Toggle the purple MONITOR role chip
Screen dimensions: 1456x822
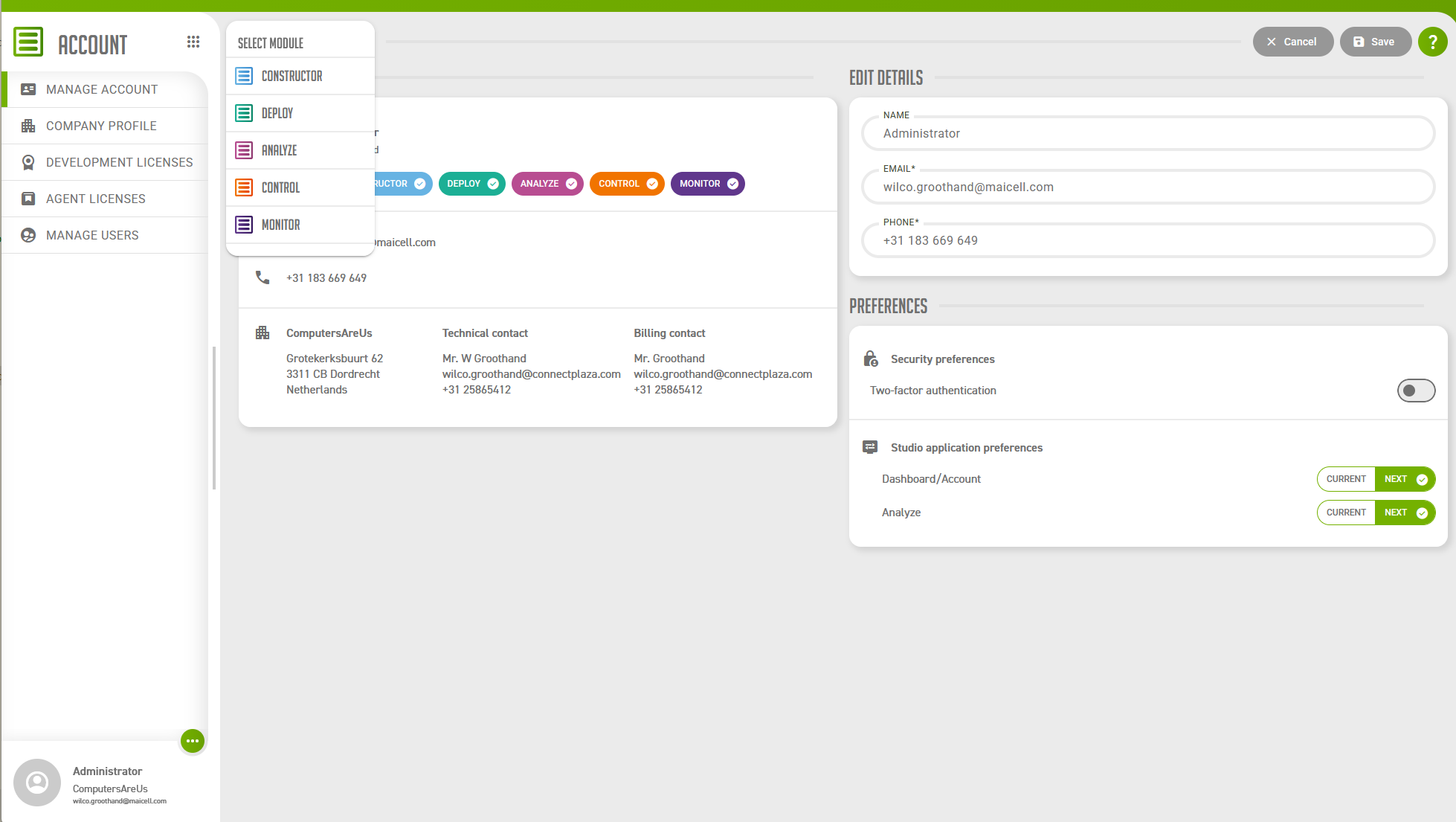(x=708, y=184)
